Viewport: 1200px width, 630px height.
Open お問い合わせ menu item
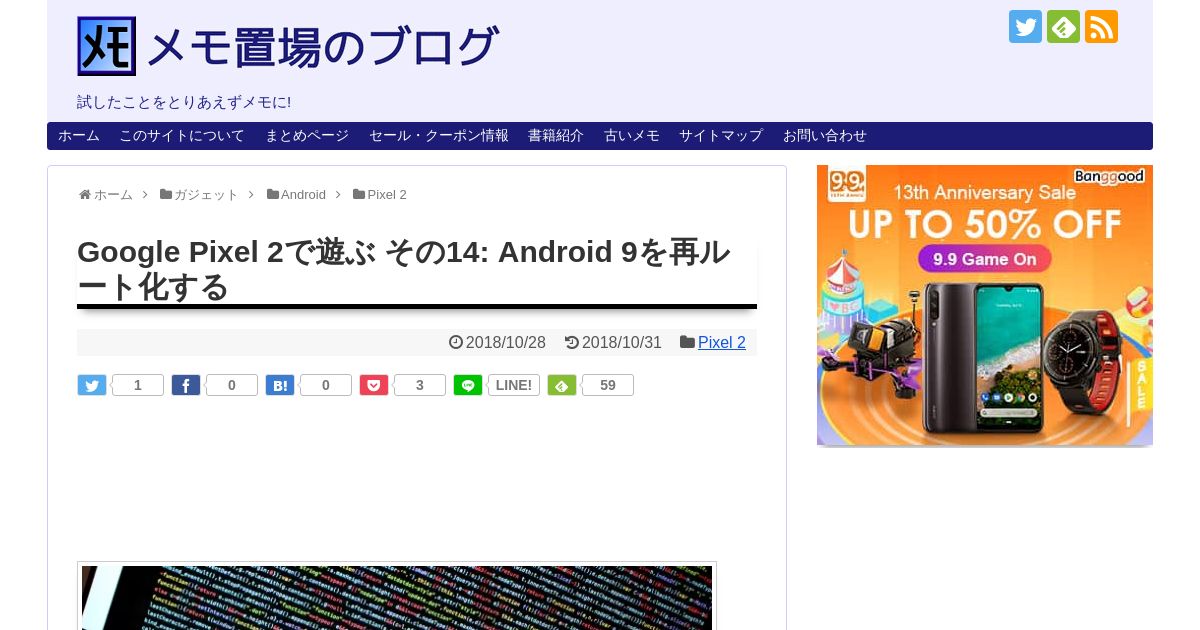click(825, 136)
